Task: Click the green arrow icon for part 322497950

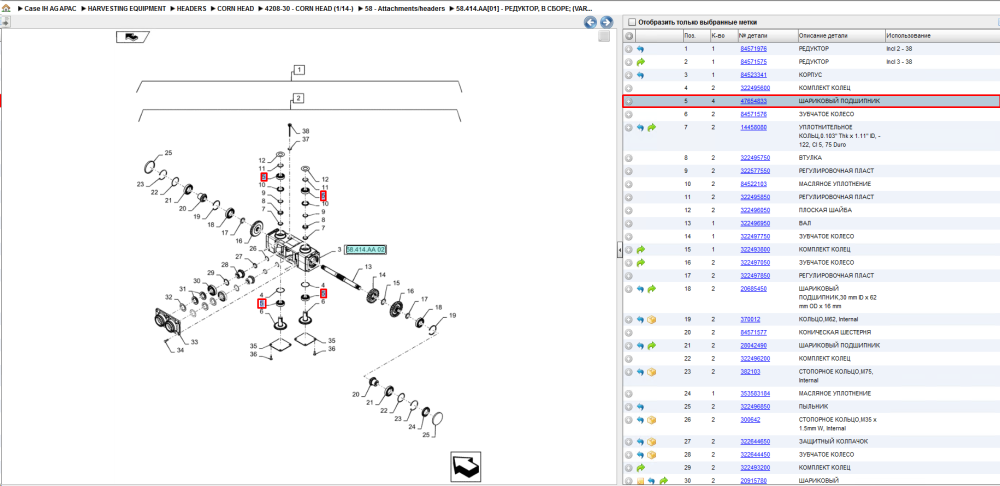Action: click(641, 263)
